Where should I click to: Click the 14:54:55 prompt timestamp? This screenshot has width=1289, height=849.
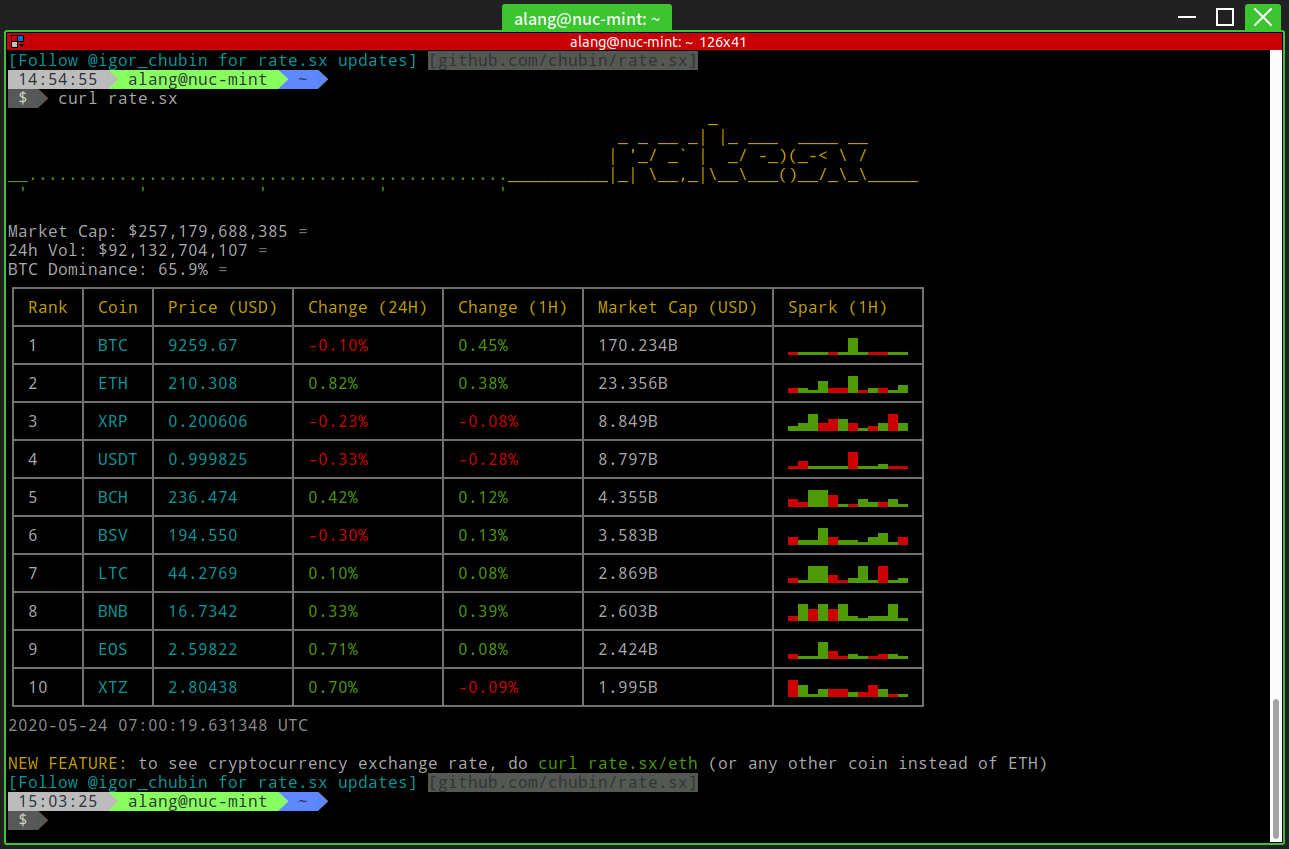point(58,79)
